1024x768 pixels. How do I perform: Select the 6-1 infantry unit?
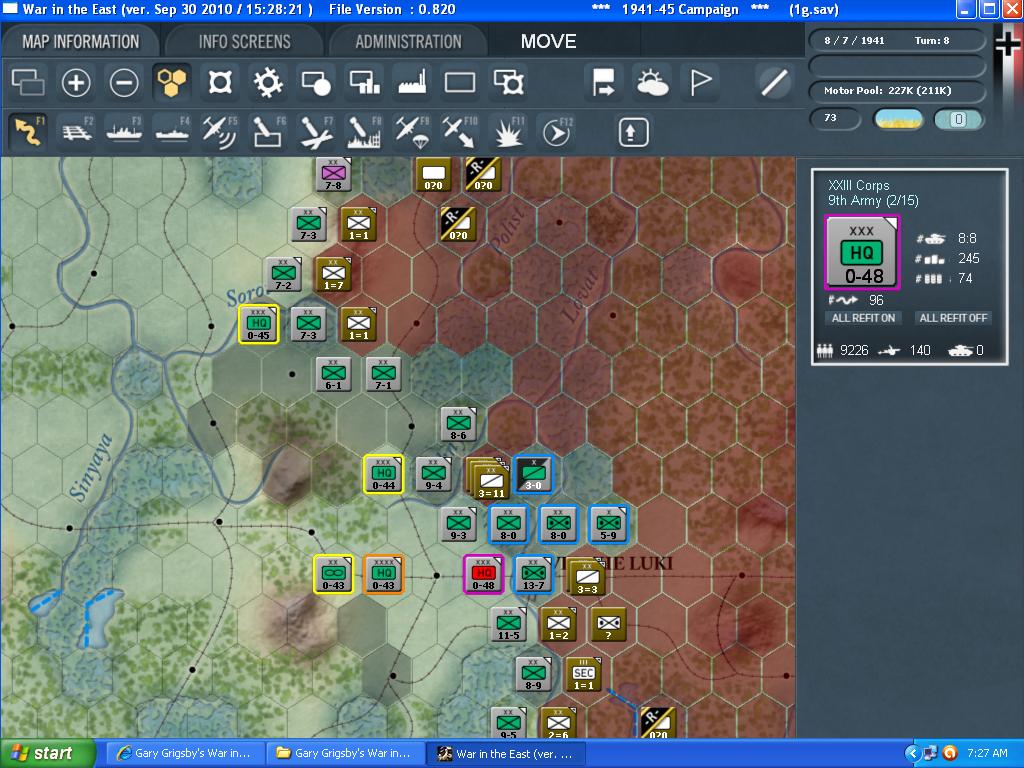[334, 374]
